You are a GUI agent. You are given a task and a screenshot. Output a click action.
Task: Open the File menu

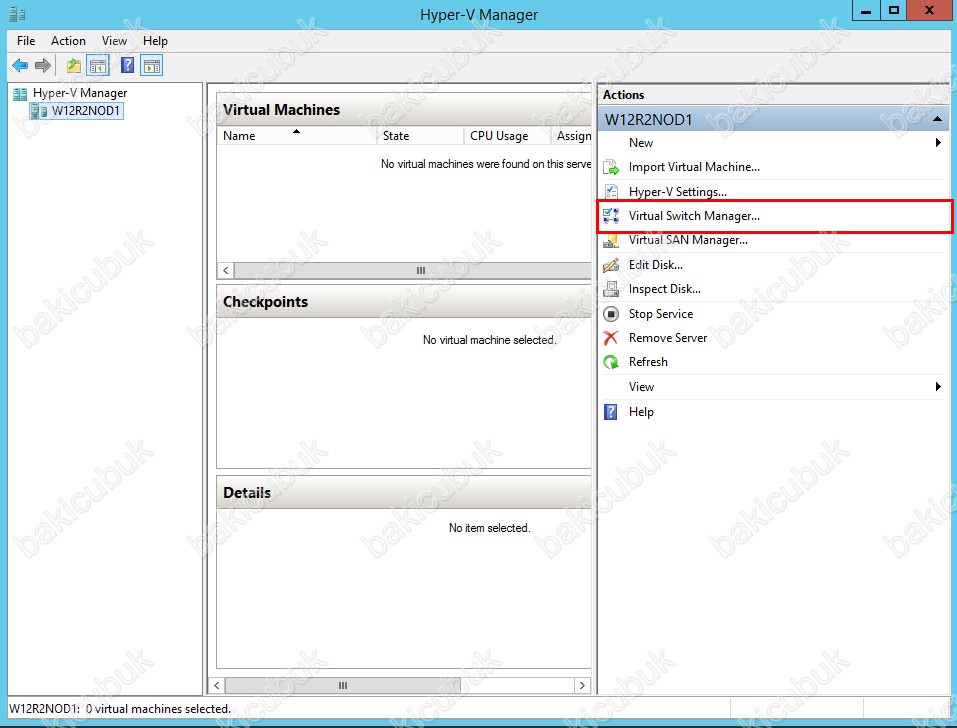(26, 41)
